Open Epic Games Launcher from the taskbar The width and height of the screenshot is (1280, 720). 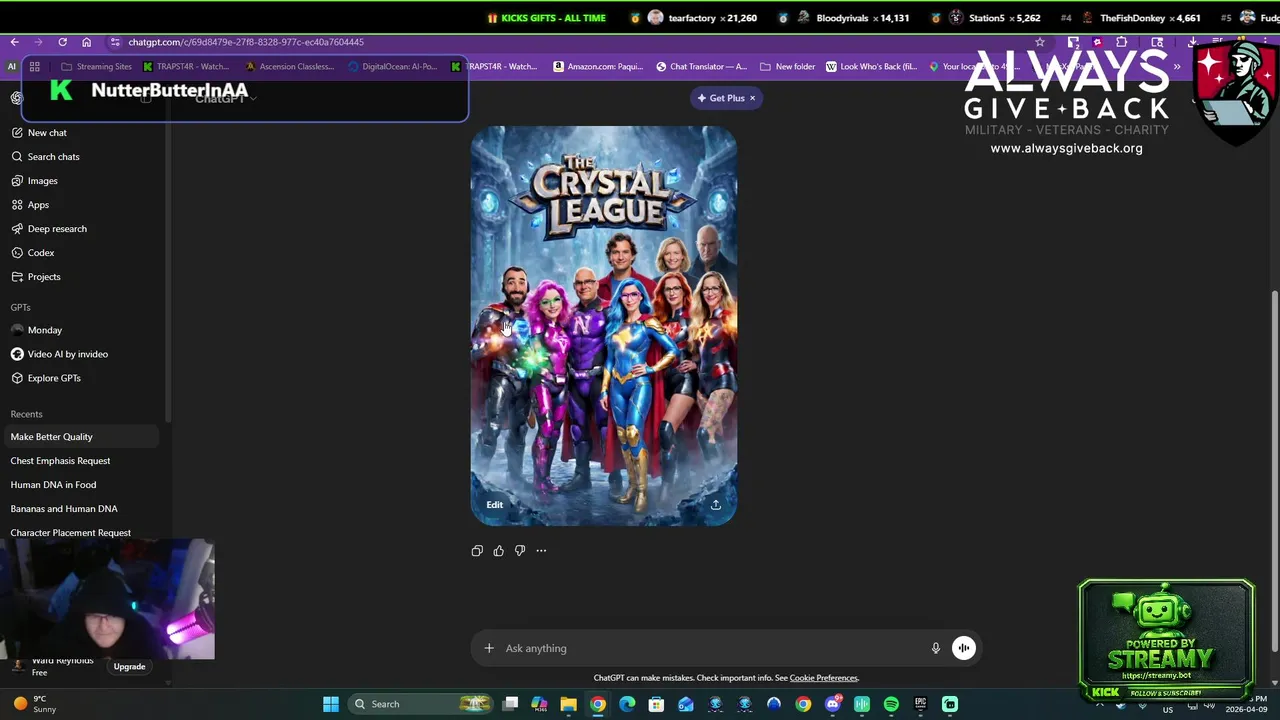click(x=920, y=704)
